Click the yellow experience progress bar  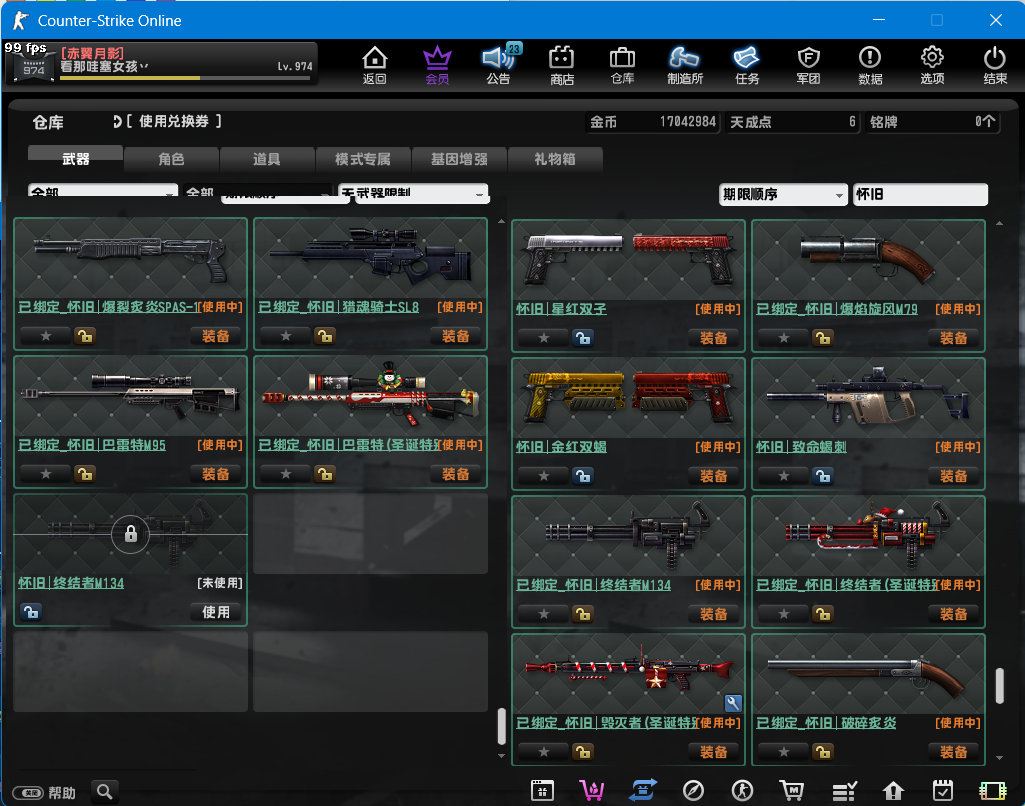pos(185,78)
